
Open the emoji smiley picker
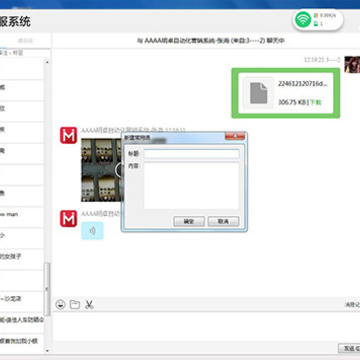tap(60, 304)
